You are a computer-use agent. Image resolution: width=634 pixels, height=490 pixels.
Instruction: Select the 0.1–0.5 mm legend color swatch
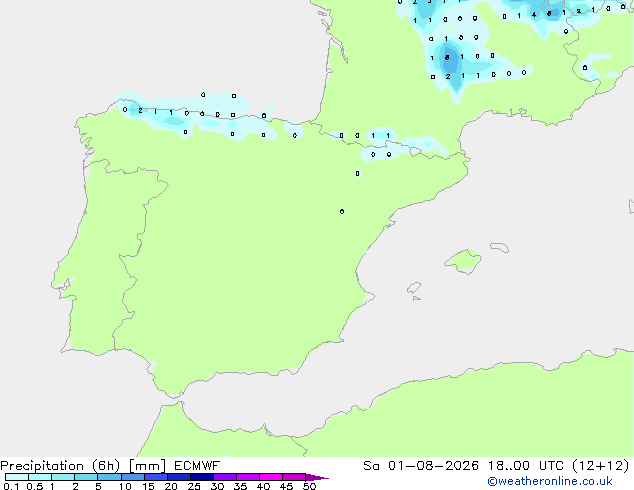17,477
